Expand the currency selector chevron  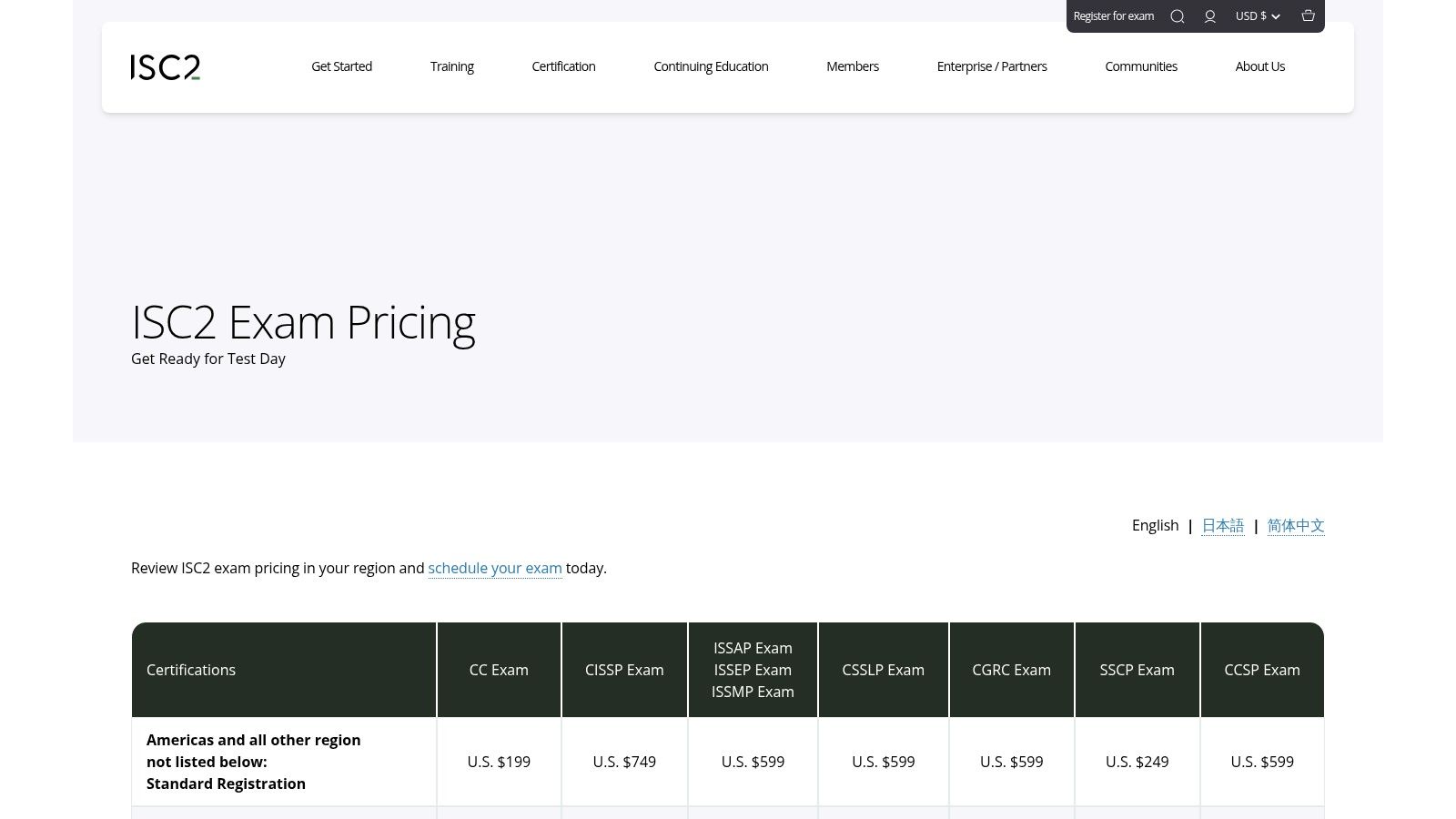1275,16
